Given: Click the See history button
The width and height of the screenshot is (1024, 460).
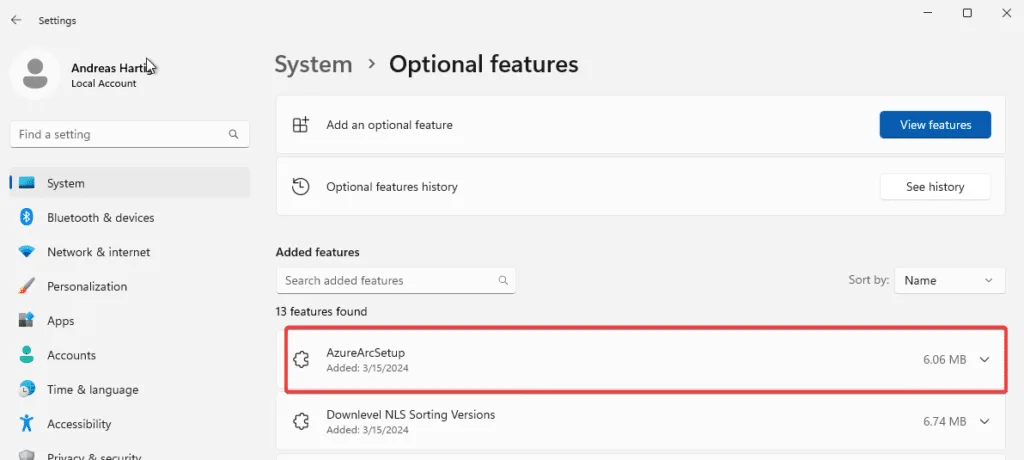Looking at the screenshot, I should tap(935, 187).
